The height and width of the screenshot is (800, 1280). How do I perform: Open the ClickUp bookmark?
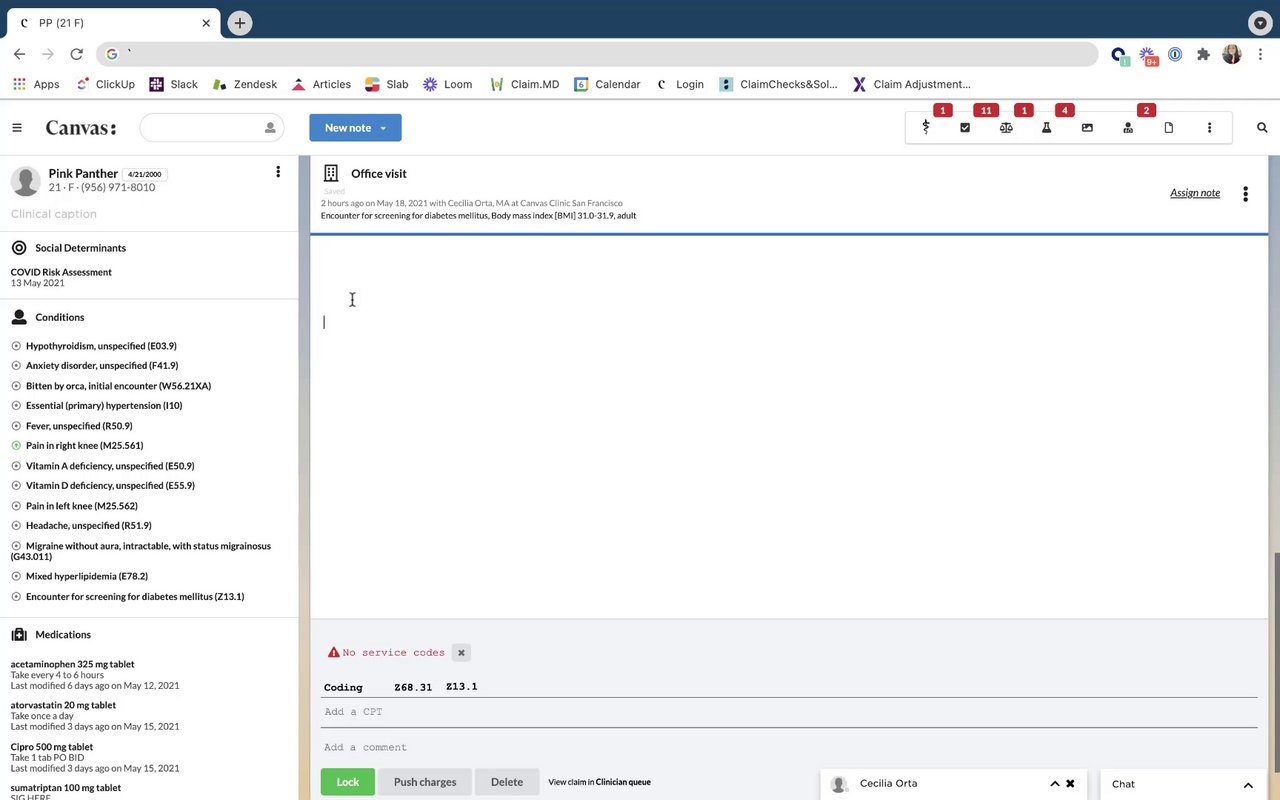click(106, 84)
